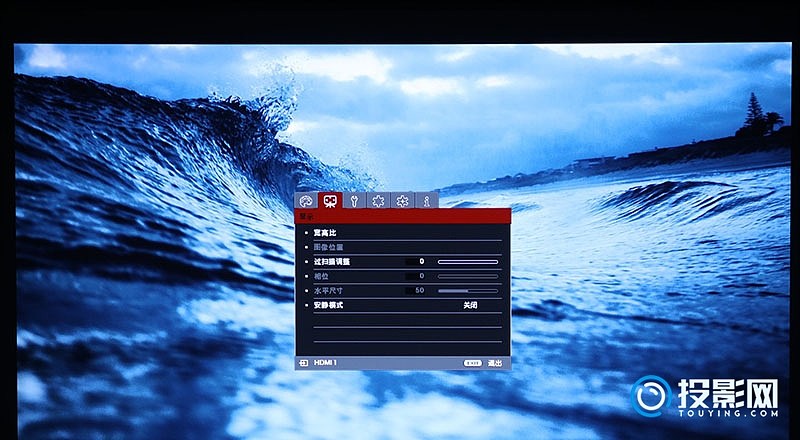Select the 过扫描调整 menu item
The height and width of the screenshot is (440, 800).
click(x=331, y=261)
